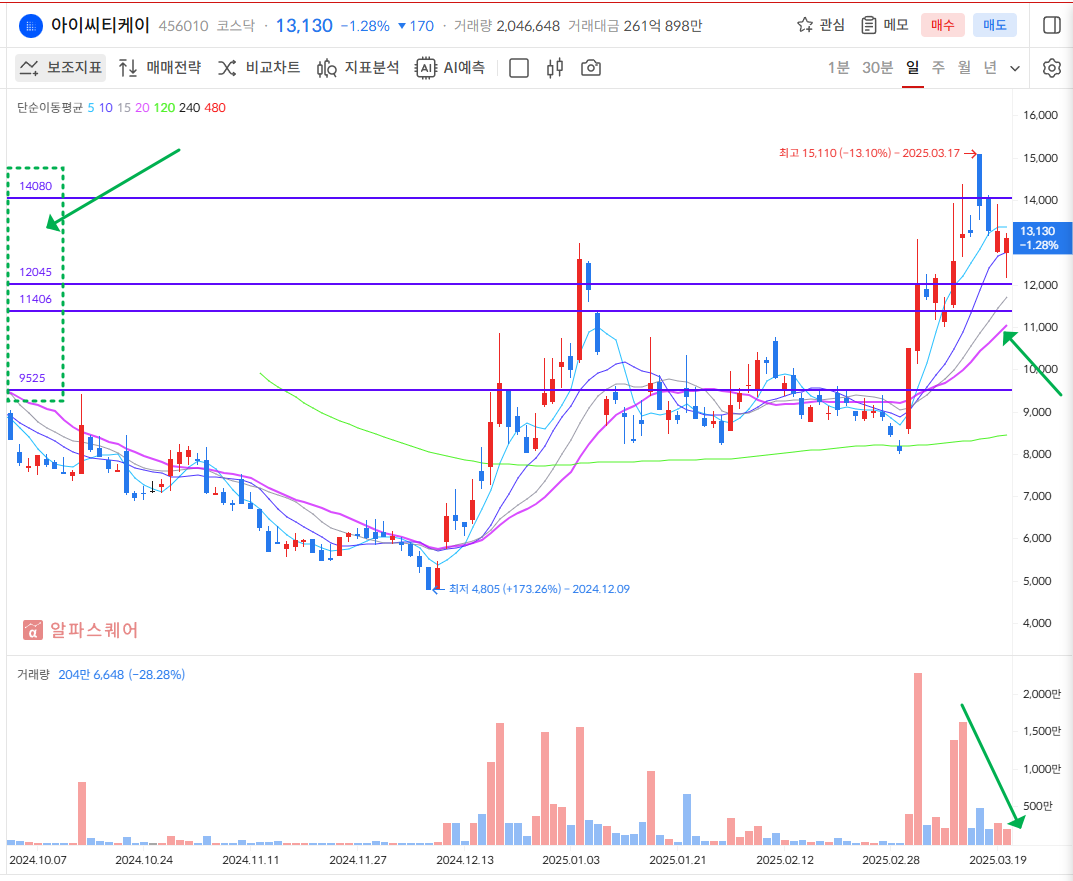Click the 14080 horizontal line label

[36, 186]
